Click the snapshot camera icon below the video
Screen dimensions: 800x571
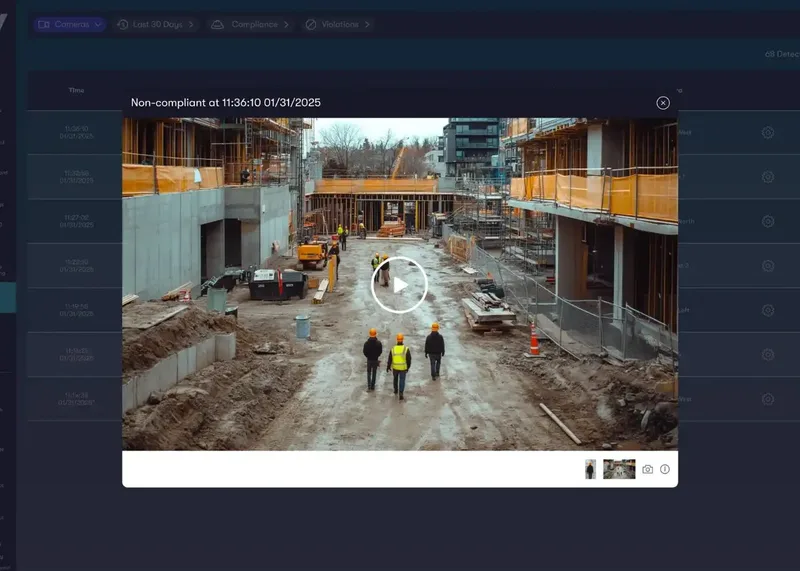click(x=647, y=469)
